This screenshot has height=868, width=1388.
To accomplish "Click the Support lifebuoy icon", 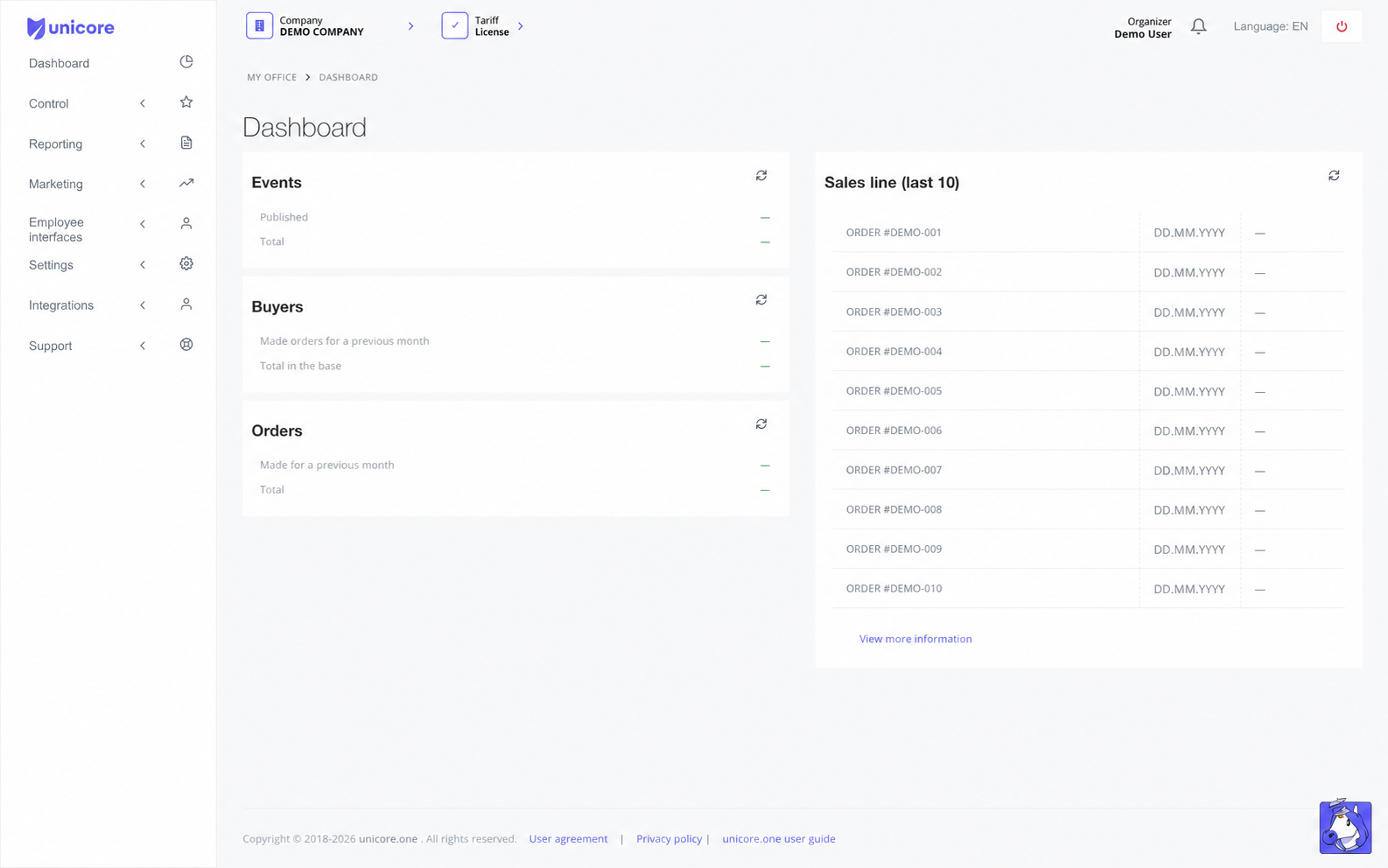I will (186, 345).
